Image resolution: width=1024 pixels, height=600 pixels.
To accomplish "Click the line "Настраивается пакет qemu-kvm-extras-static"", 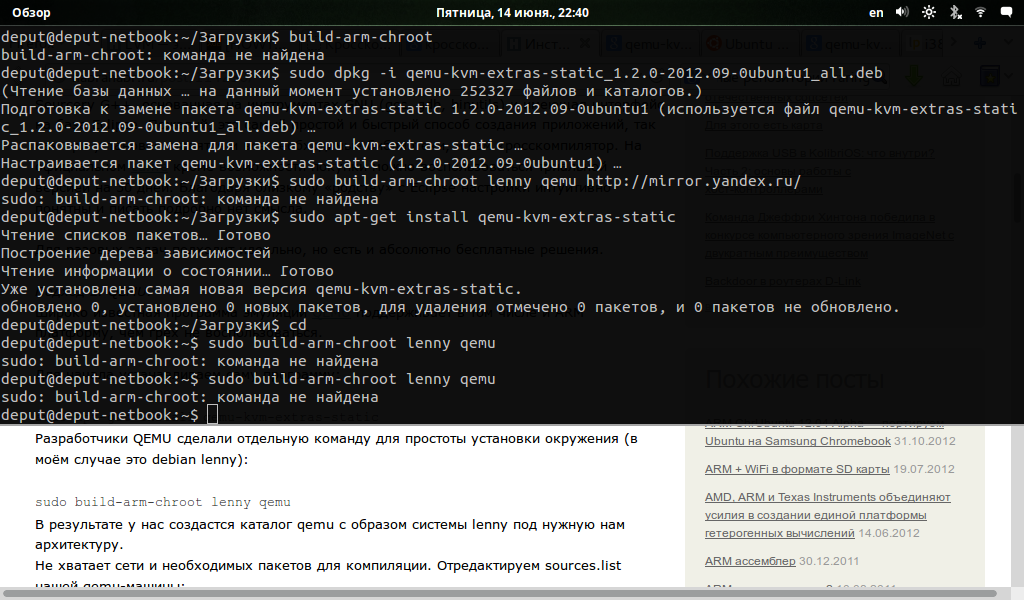I will tap(311, 163).
